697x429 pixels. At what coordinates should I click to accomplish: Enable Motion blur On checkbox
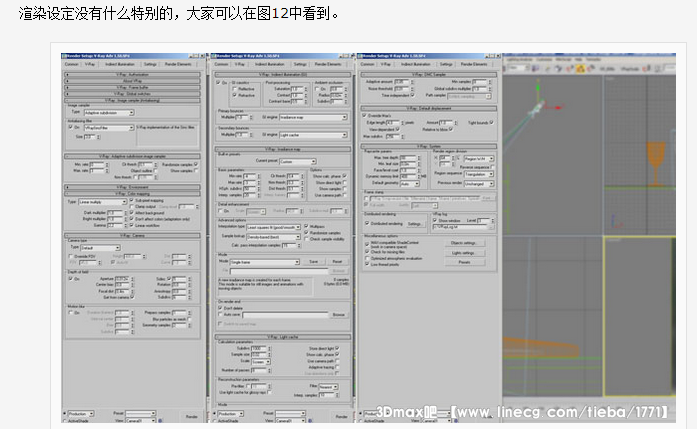(71, 313)
